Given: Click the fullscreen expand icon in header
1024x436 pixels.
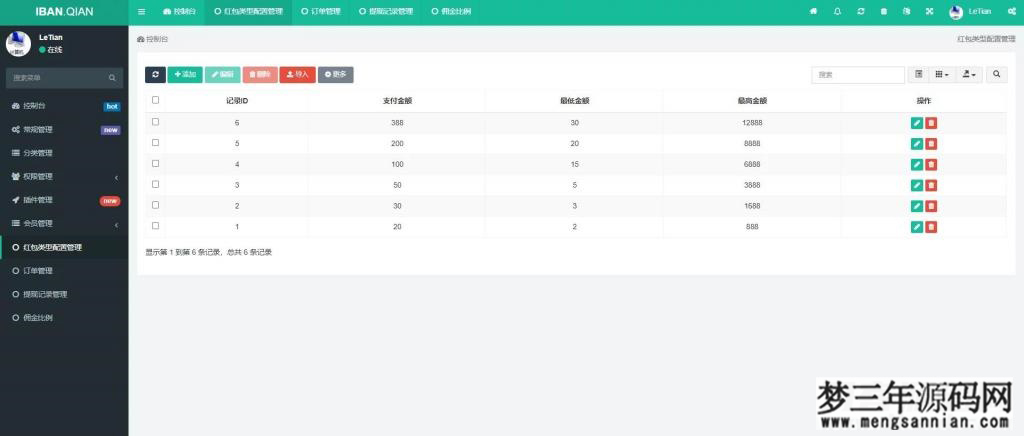Looking at the screenshot, I should point(929,11).
